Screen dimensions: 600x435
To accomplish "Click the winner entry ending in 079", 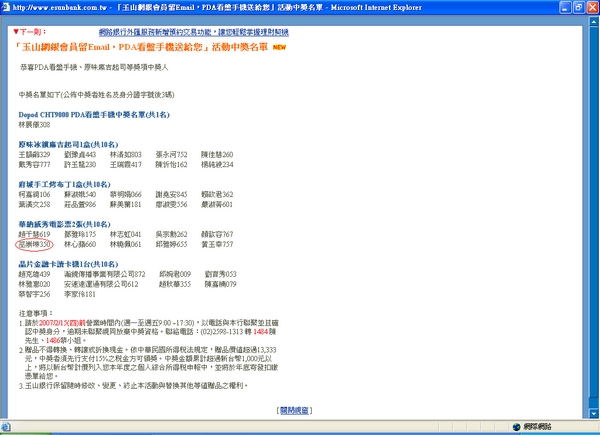I will tap(221, 284).
